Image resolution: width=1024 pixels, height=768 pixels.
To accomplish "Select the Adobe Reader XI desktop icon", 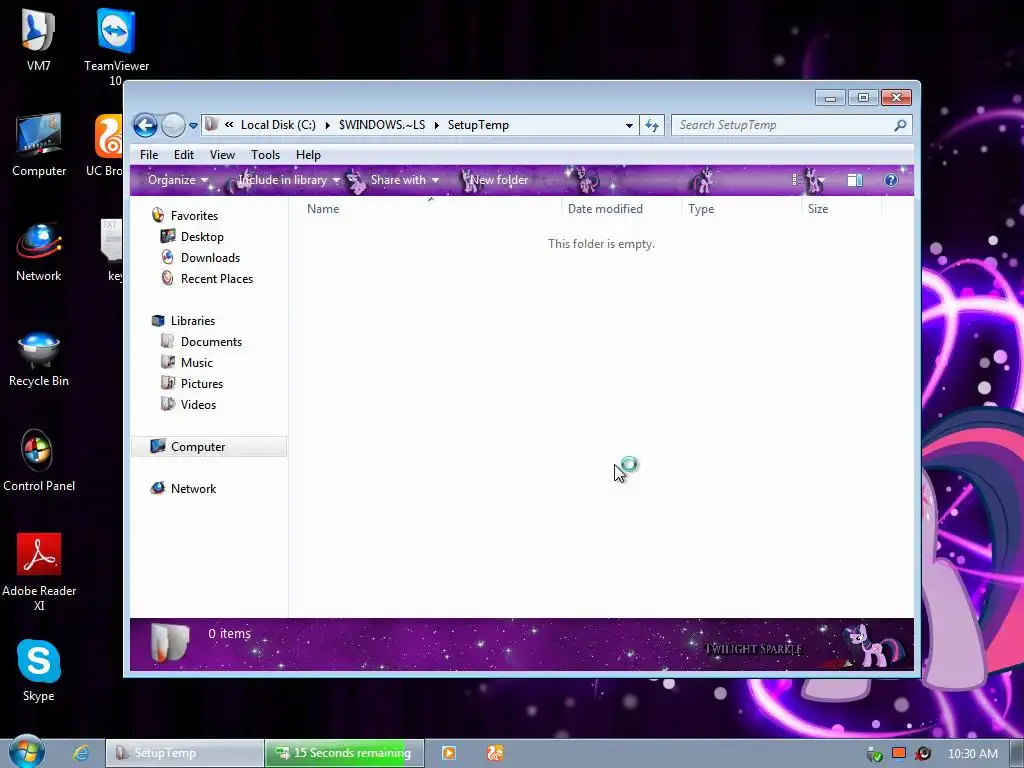I will [39, 571].
